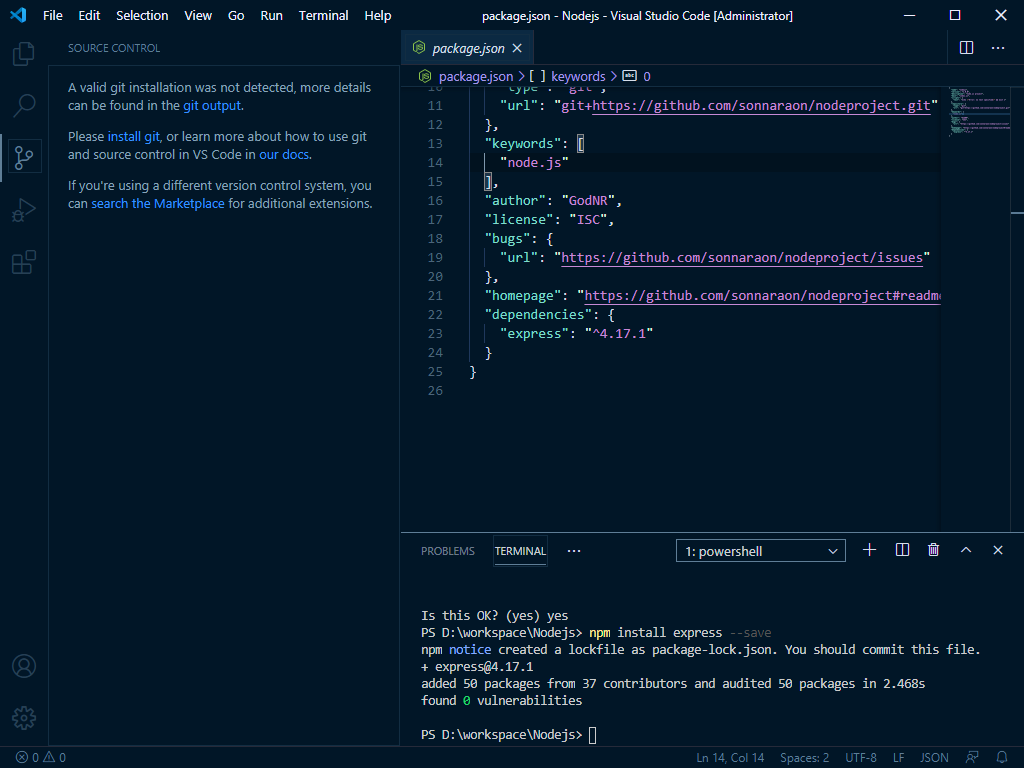The width and height of the screenshot is (1024, 768).
Task: Open the Explorer view in activity bar
Action: pos(24,53)
